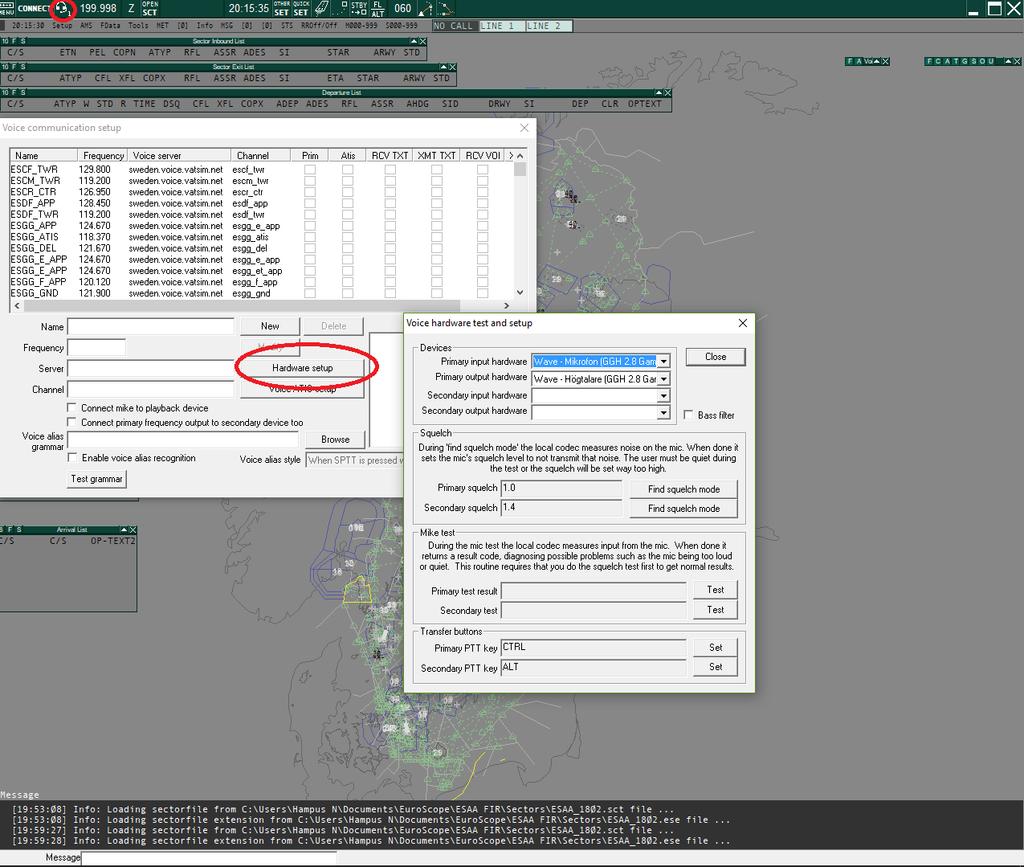
Task: Open Primary output hardware dropdown
Action: 664,379
